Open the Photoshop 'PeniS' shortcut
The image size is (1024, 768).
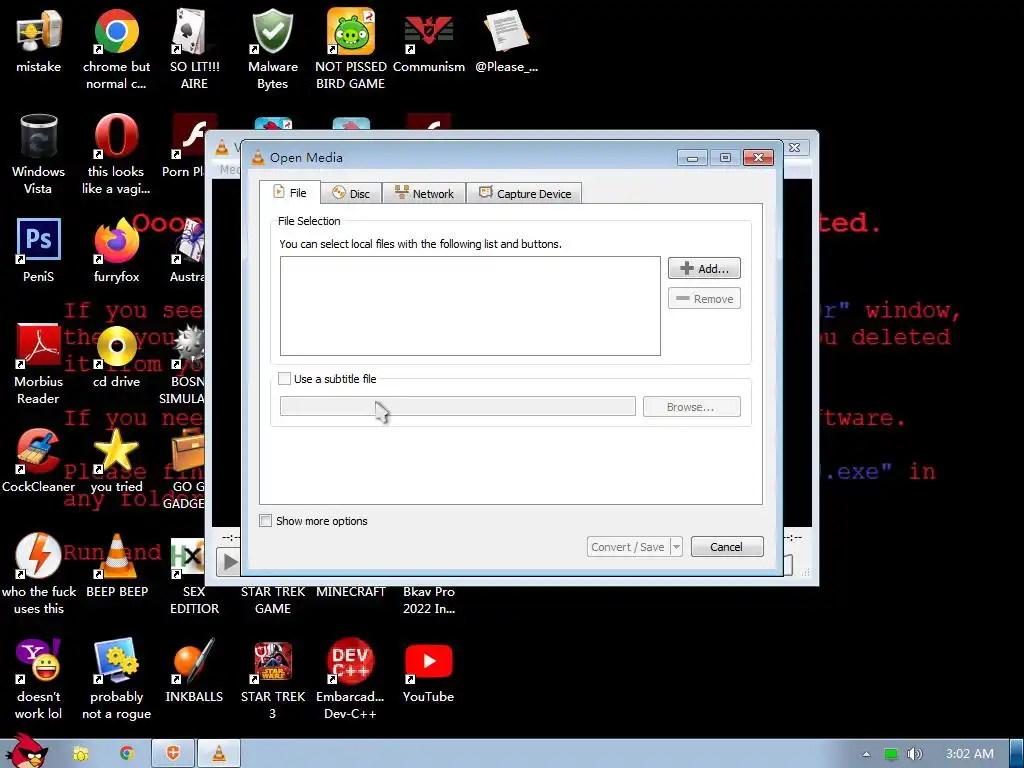pyautogui.click(x=39, y=251)
